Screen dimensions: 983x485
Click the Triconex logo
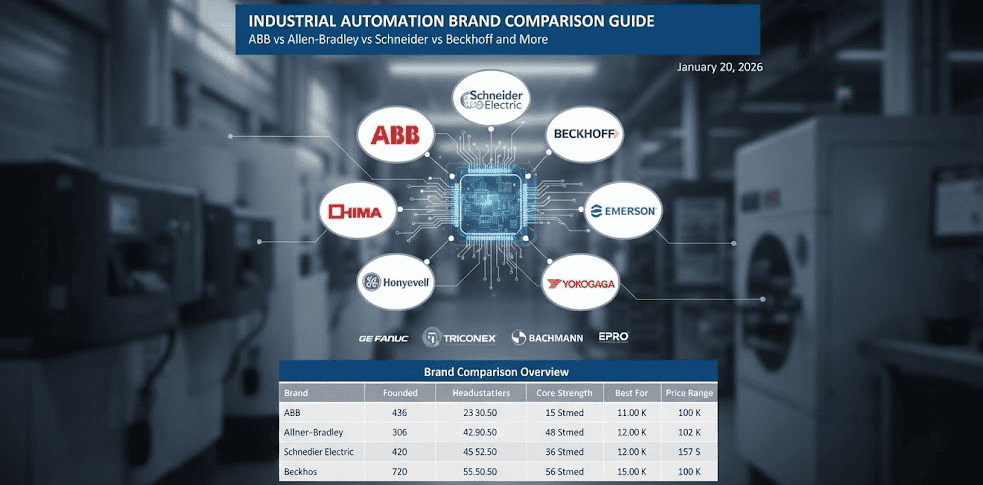460,338
